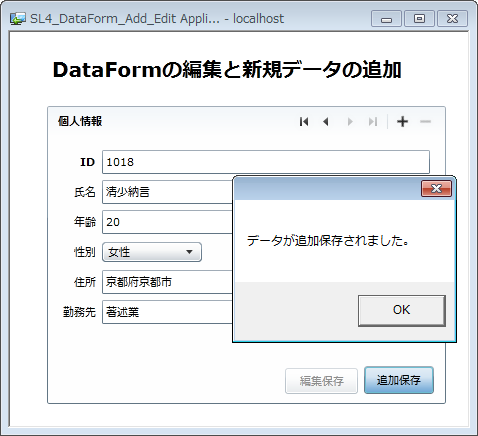Click the ID field containing 1018

point(266,162)
